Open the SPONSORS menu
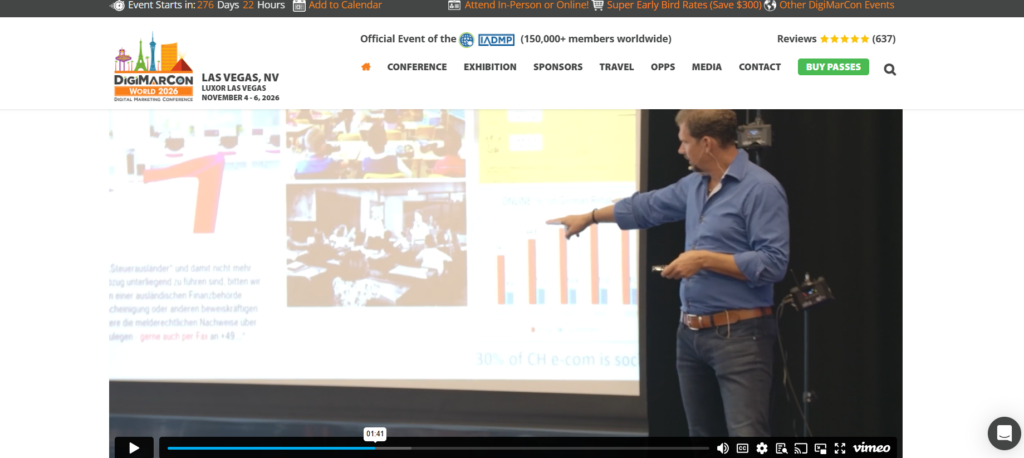The height and width of the screenshot is (458, 1024). coord(558,67)
